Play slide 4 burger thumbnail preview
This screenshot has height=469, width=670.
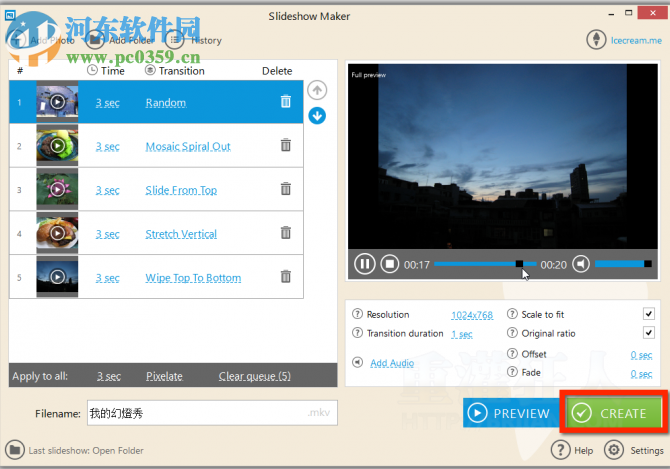[x=57, y=233]
